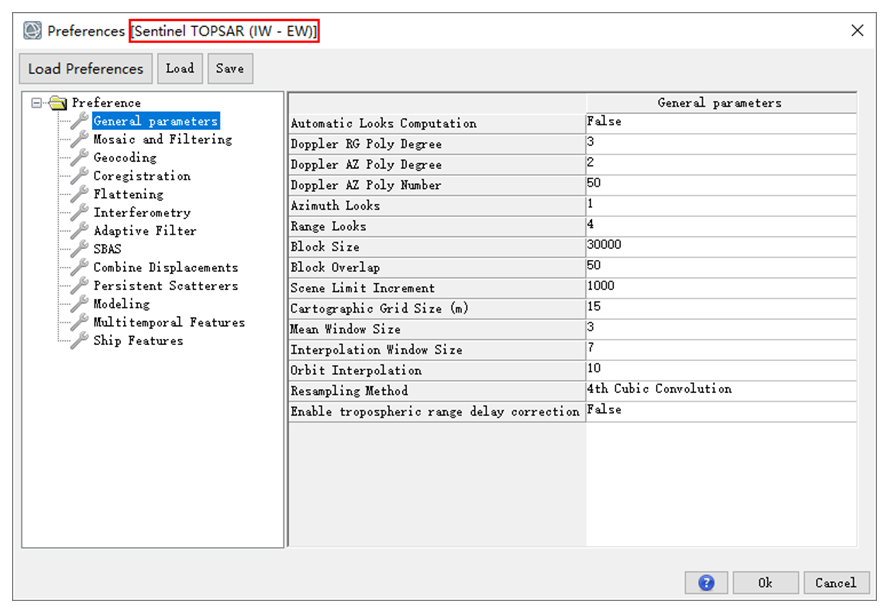Click the wrench icon beside Multitemporal Features
Viewport: 886px width, 606px height.
[x=80, y=322]
